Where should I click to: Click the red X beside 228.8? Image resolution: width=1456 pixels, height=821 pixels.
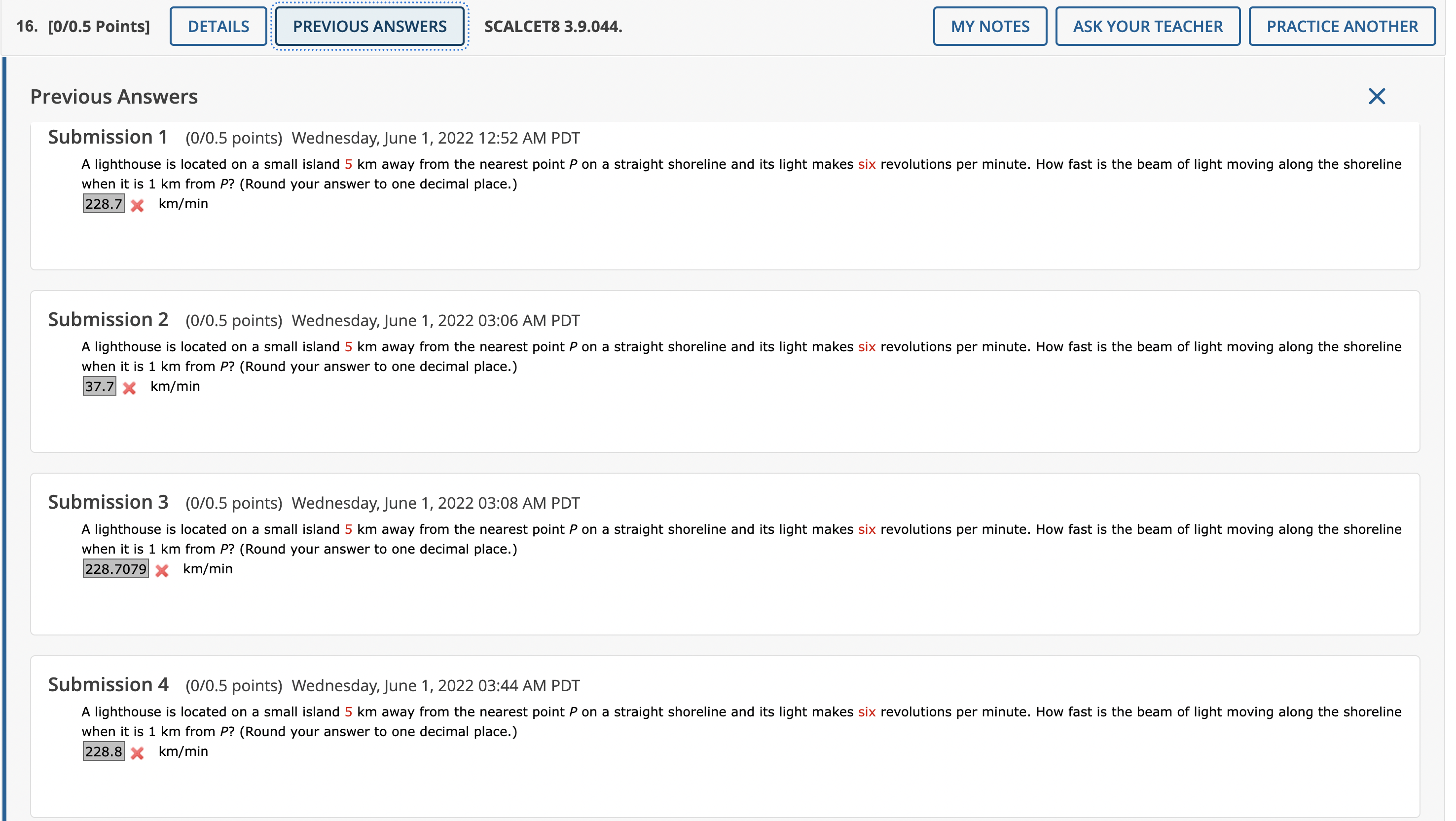coord(137,753)
